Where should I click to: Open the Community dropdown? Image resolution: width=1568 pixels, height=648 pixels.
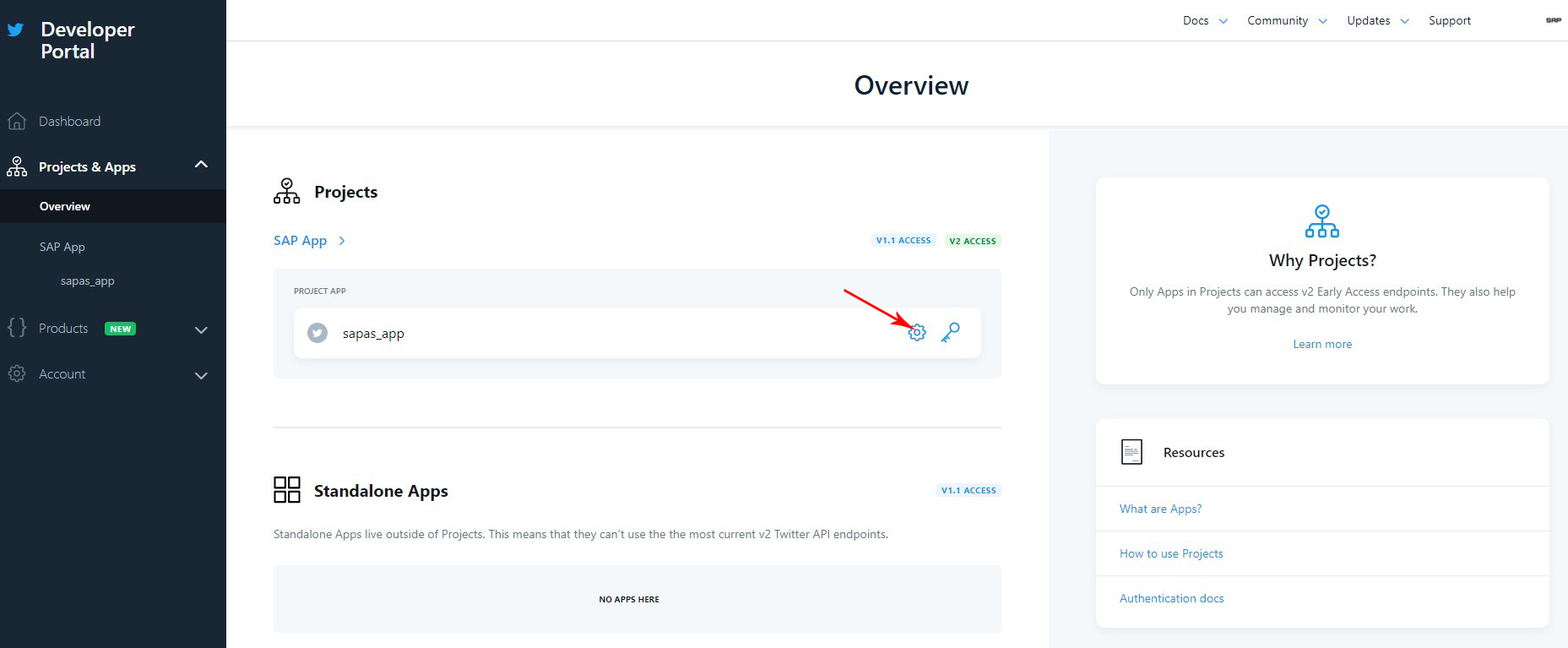coord(1288,21)
